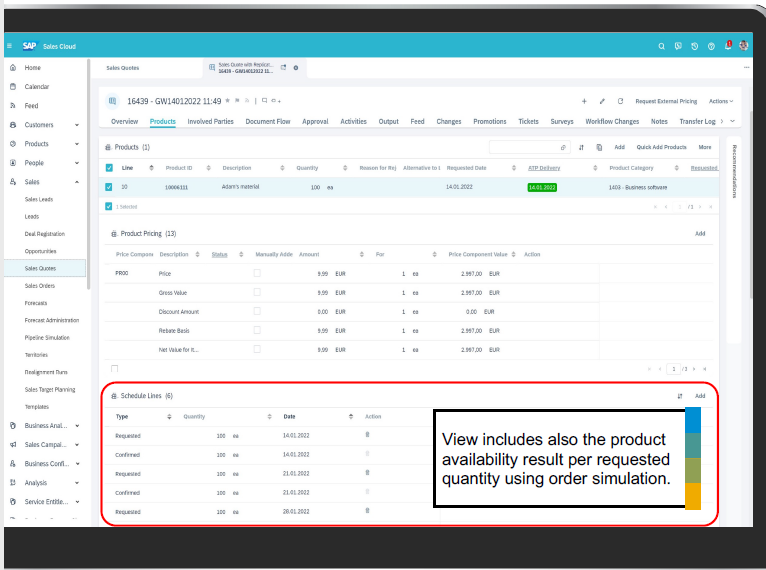The height and width of the screenshot is (570, 766).
Task: Check Manually Added box for Net Value row
Action: click(257, 349)
